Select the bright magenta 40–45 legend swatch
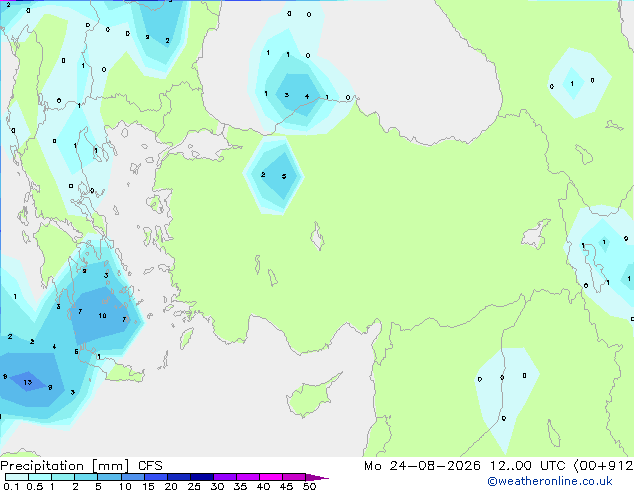 click(271, 477)
